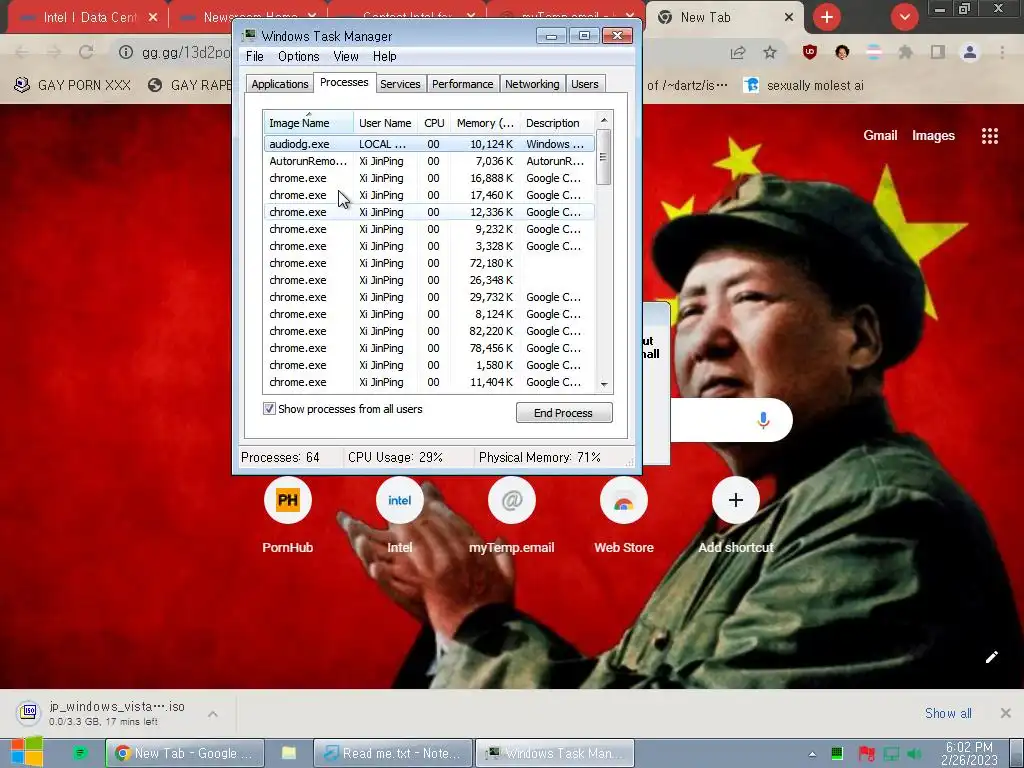Switch to the Users tab
1024x768 pixels.
[x=584, y=84]
